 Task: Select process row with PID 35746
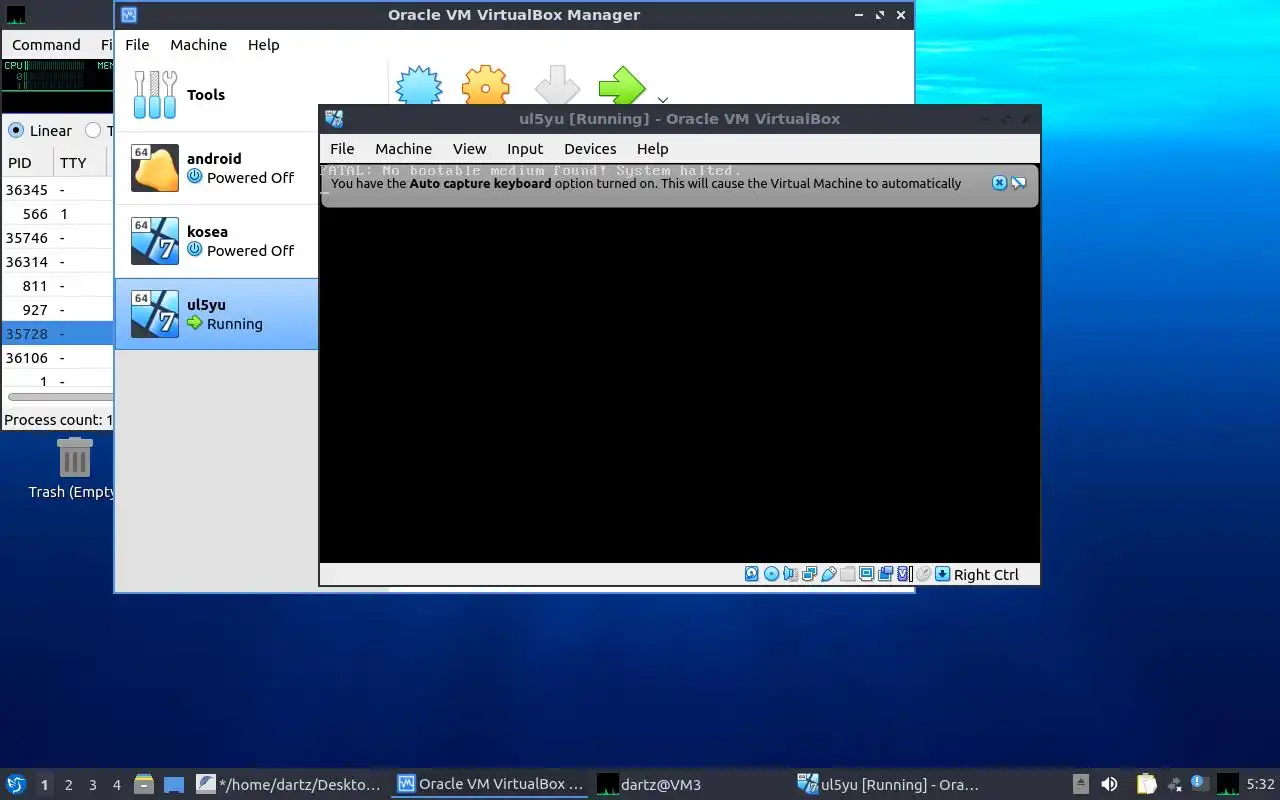click(x=58, y=238)
